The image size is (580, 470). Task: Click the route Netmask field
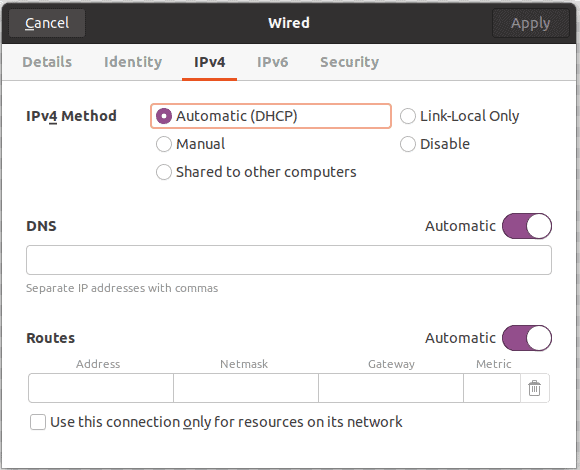click(x=246, y=388)
